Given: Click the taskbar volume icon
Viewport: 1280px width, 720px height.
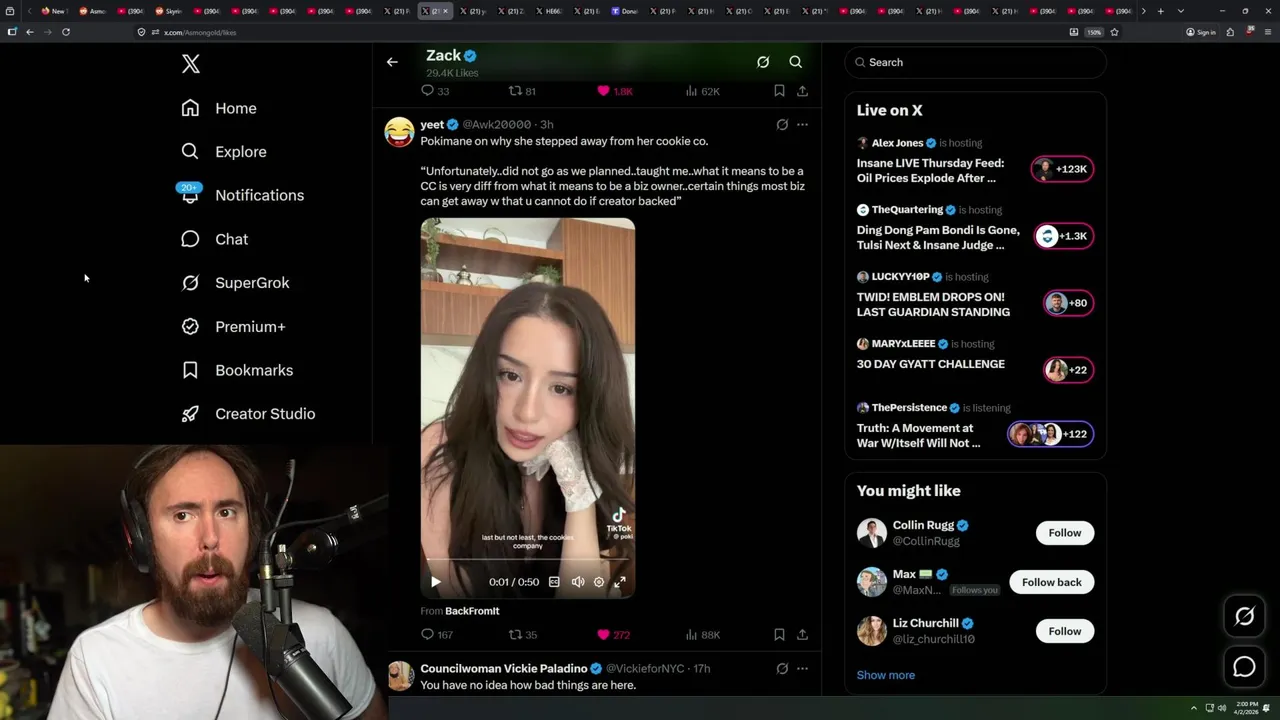Looking at the screenshot, I should (x=1222, y=708).
